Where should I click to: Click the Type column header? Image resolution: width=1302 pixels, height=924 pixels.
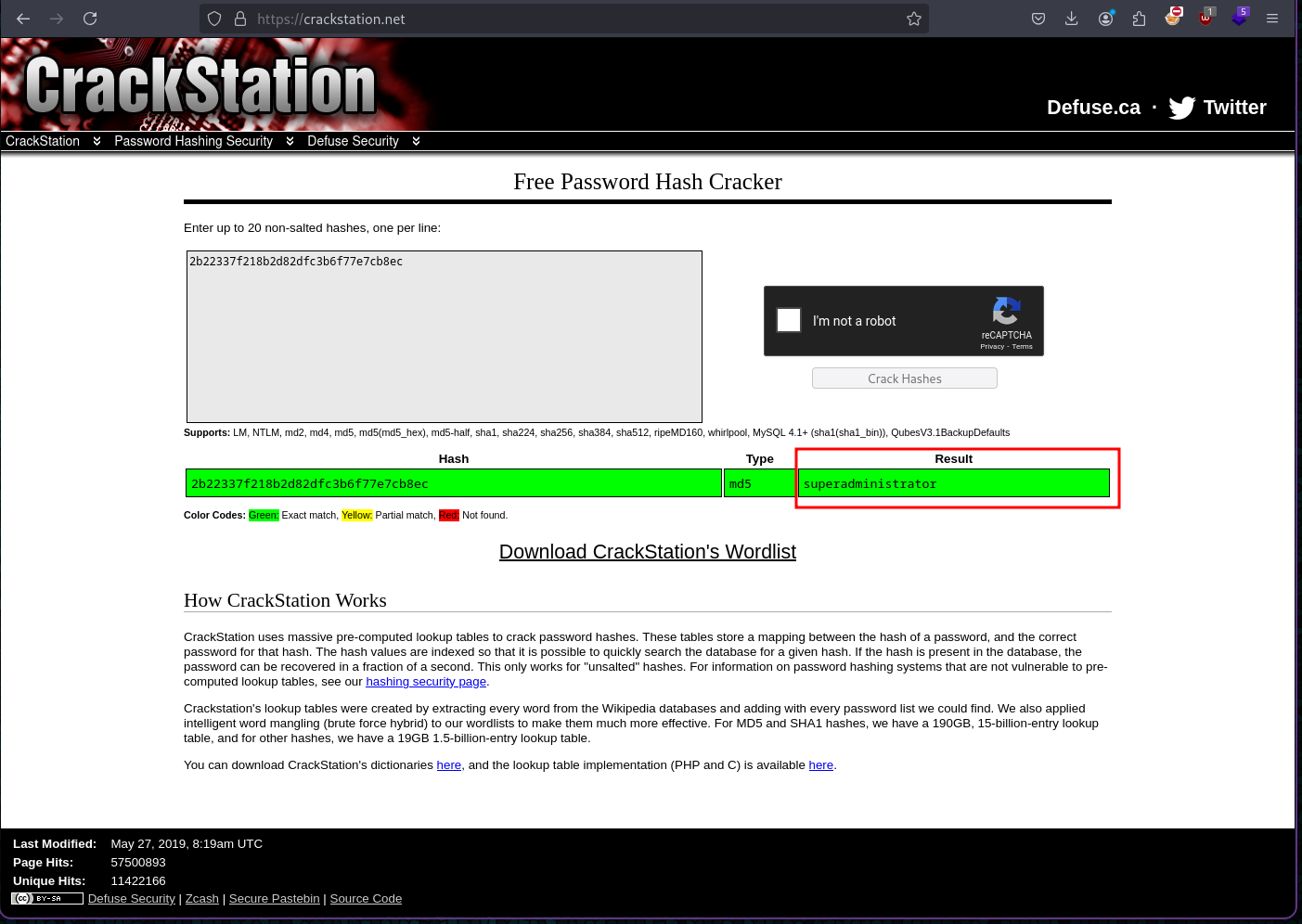click(760, 459)
